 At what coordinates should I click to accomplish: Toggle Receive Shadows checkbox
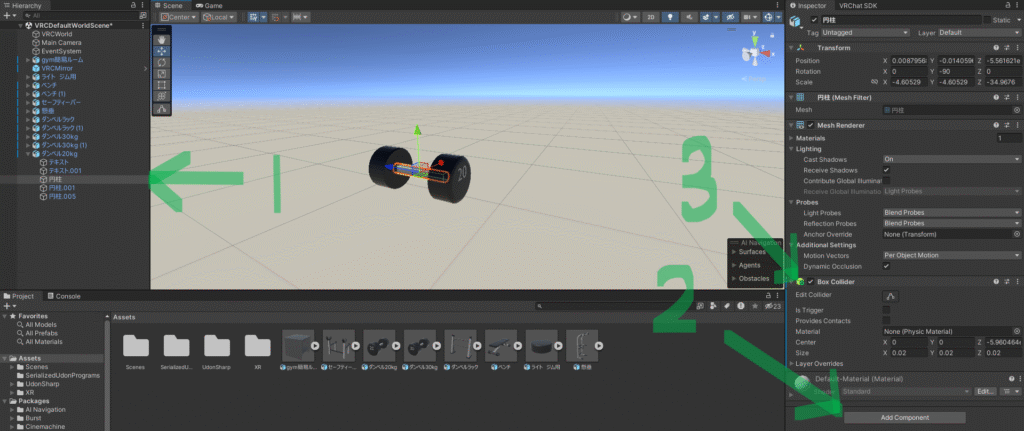coord(886,170)
